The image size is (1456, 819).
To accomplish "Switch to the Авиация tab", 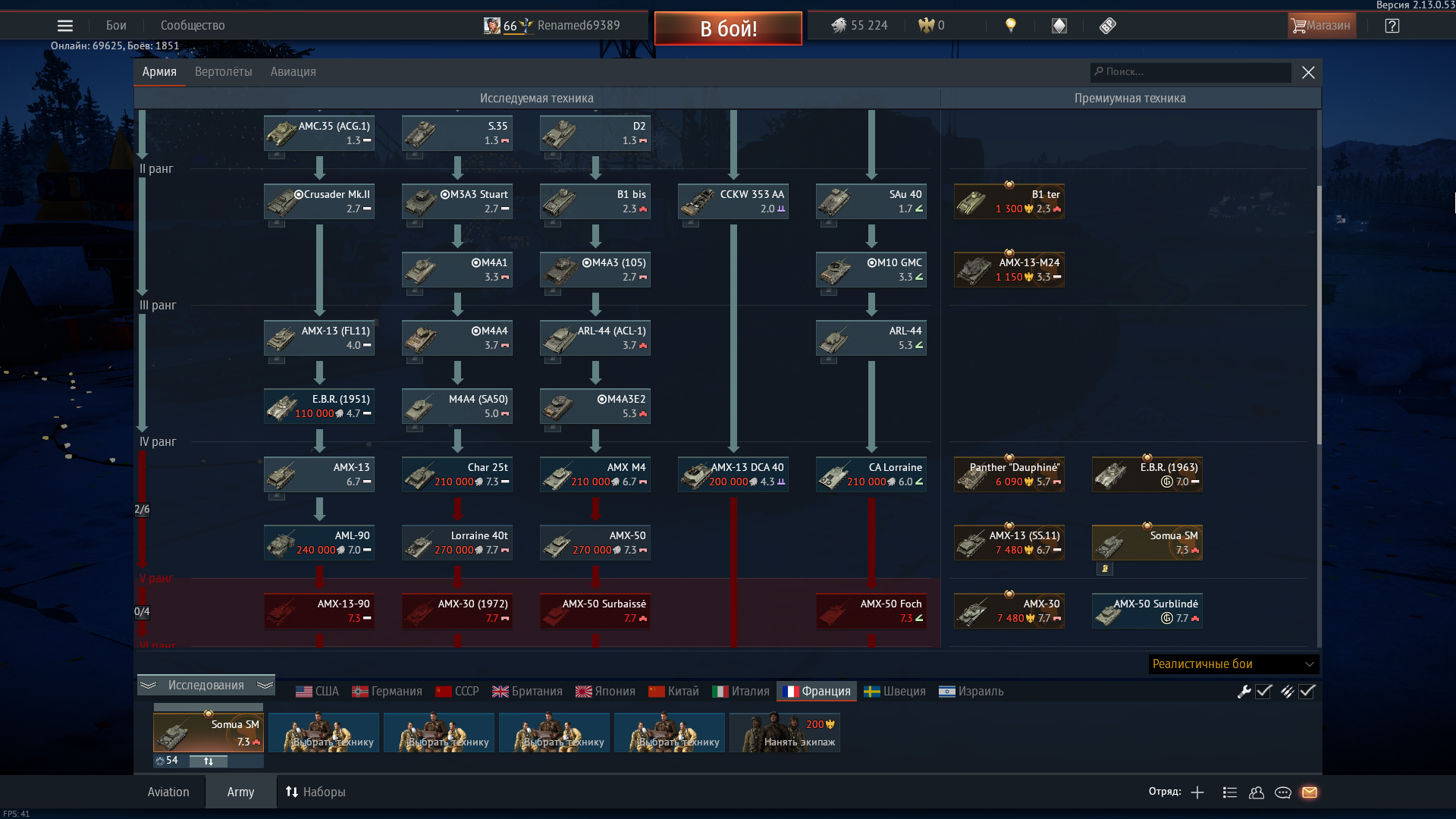I will click(x=293, y=72).
